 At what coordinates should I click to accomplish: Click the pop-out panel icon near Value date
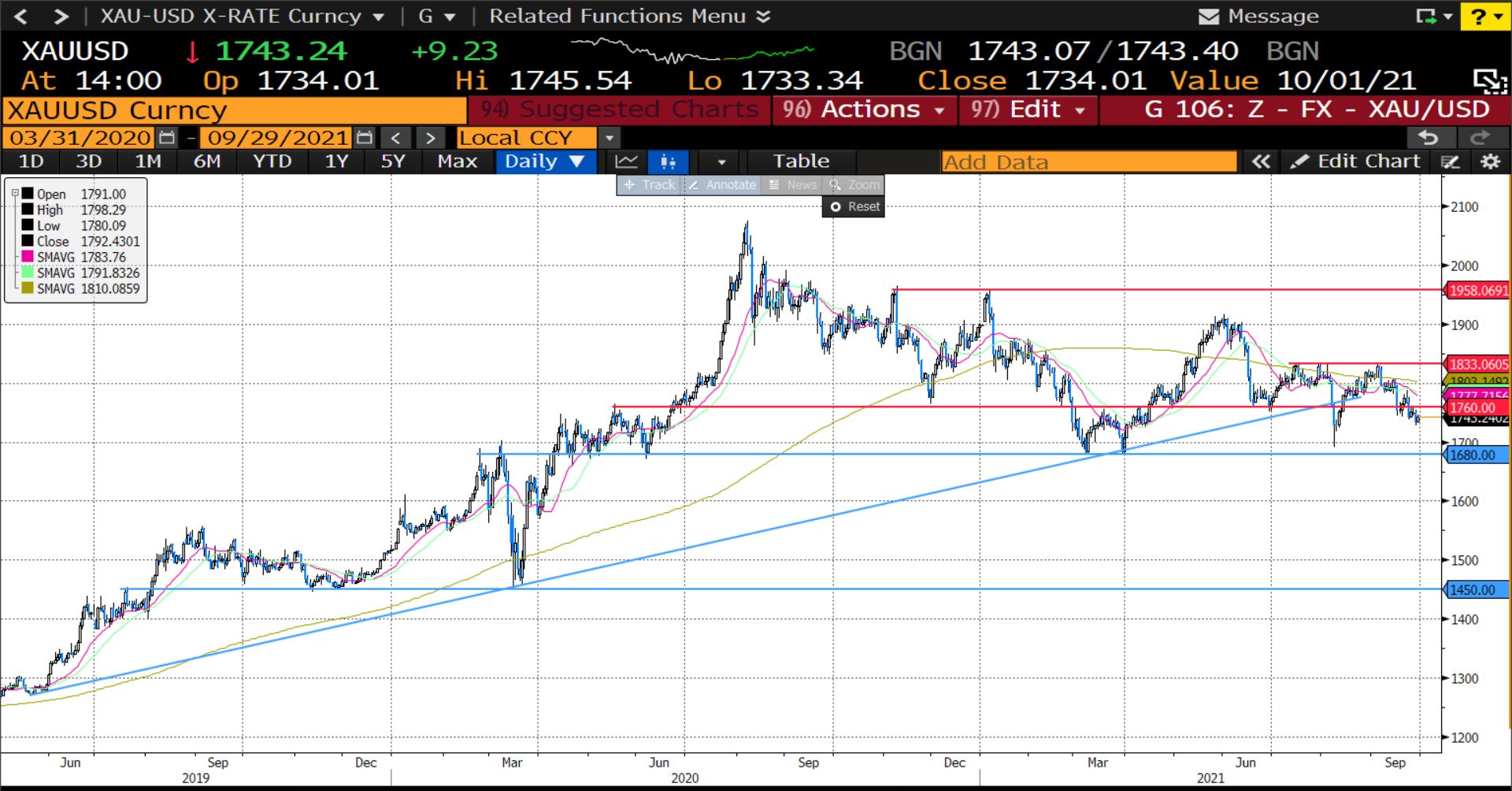[1489, 80]
